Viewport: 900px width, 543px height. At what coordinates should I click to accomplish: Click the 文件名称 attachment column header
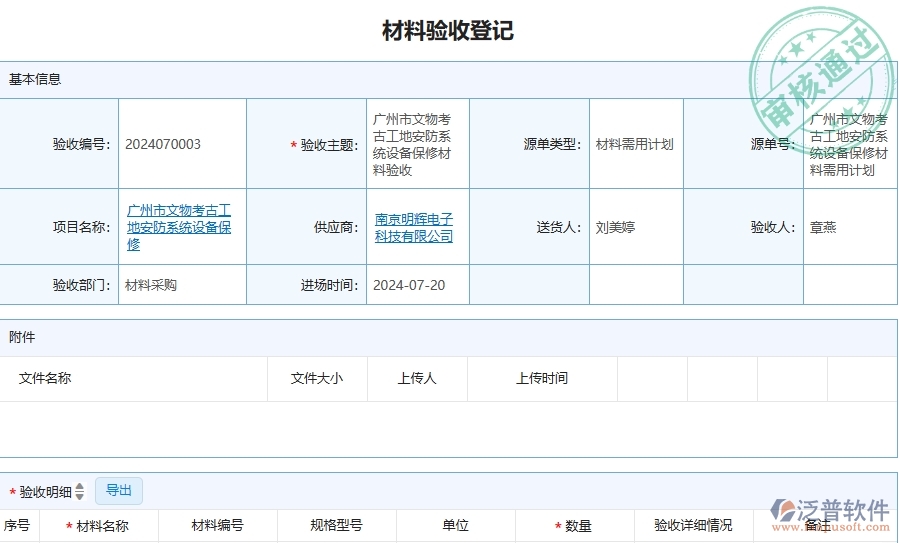click(x=45, y=378)
